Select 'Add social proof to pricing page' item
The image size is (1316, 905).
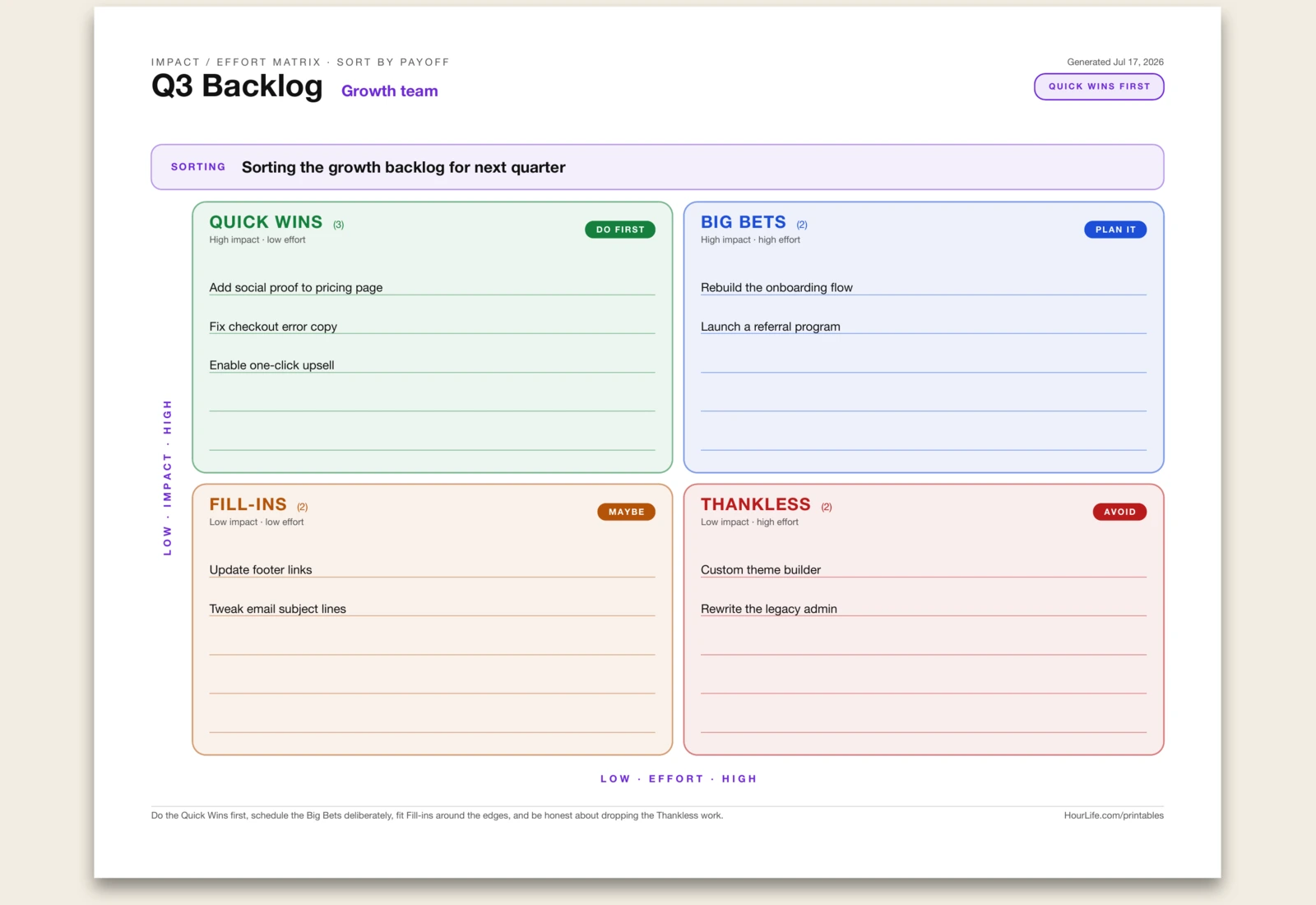[x=432, y=287]
